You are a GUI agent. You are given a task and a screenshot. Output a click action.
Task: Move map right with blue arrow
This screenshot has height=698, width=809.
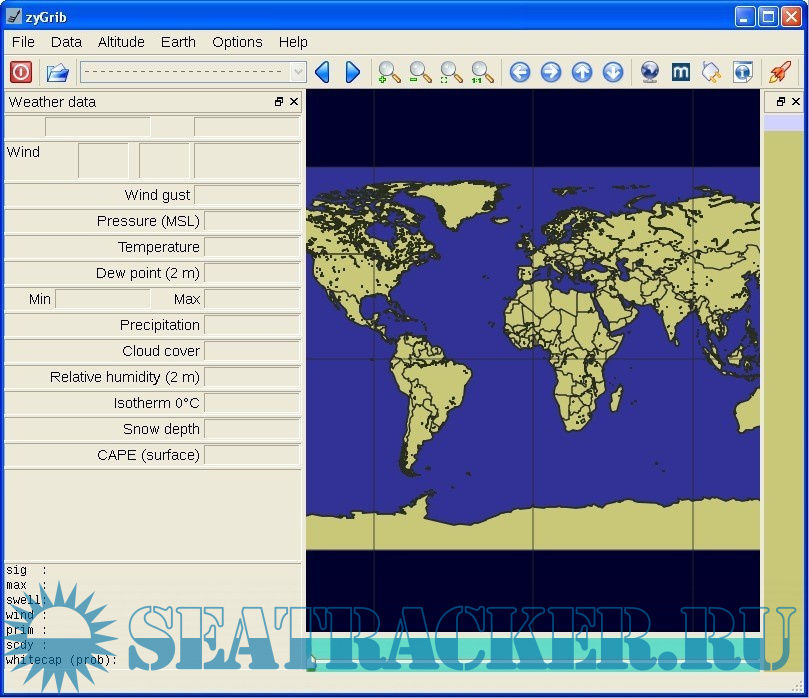(550, 72)
